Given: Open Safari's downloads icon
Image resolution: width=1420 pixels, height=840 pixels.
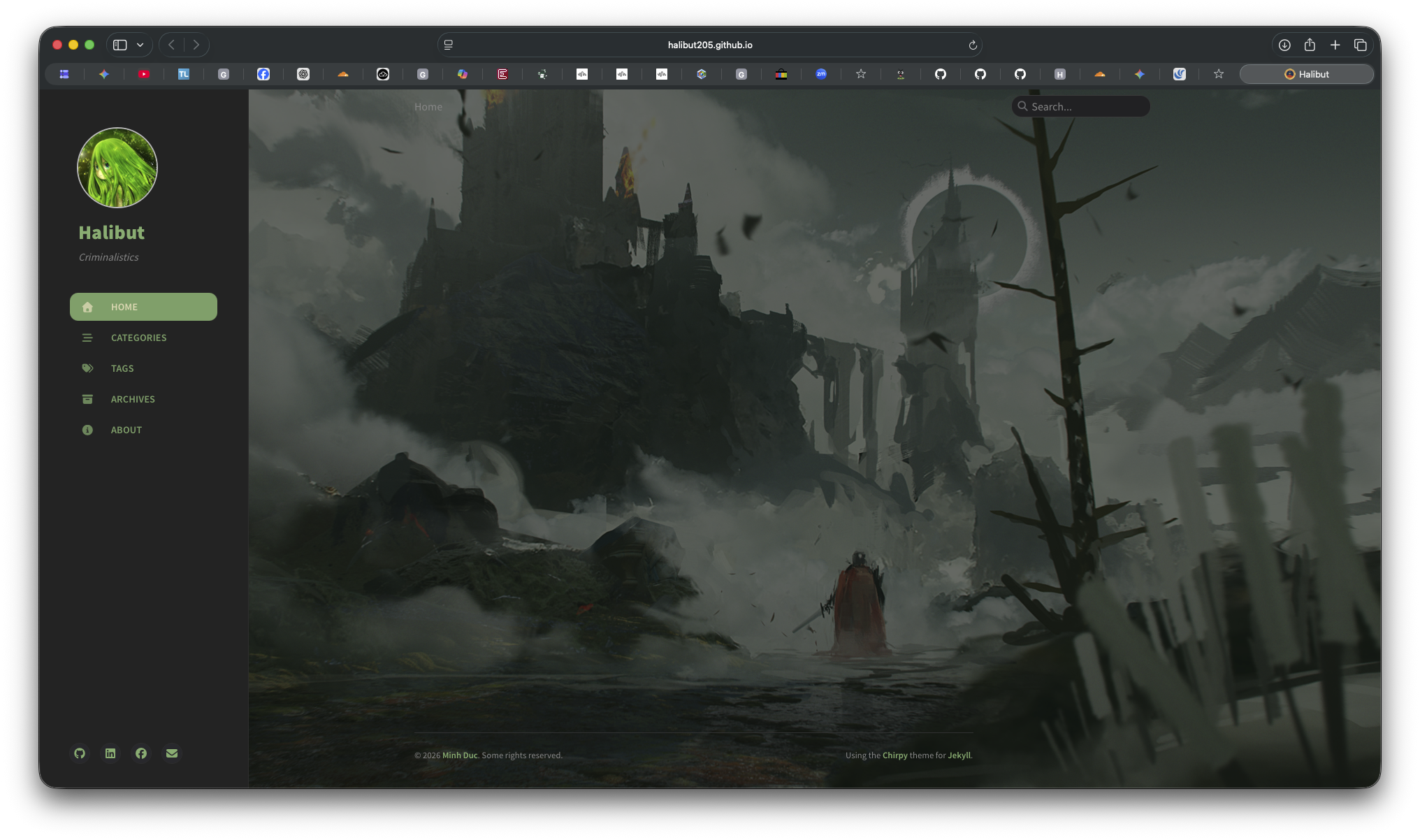Looking at the screenshot, I should (1284, 45).
